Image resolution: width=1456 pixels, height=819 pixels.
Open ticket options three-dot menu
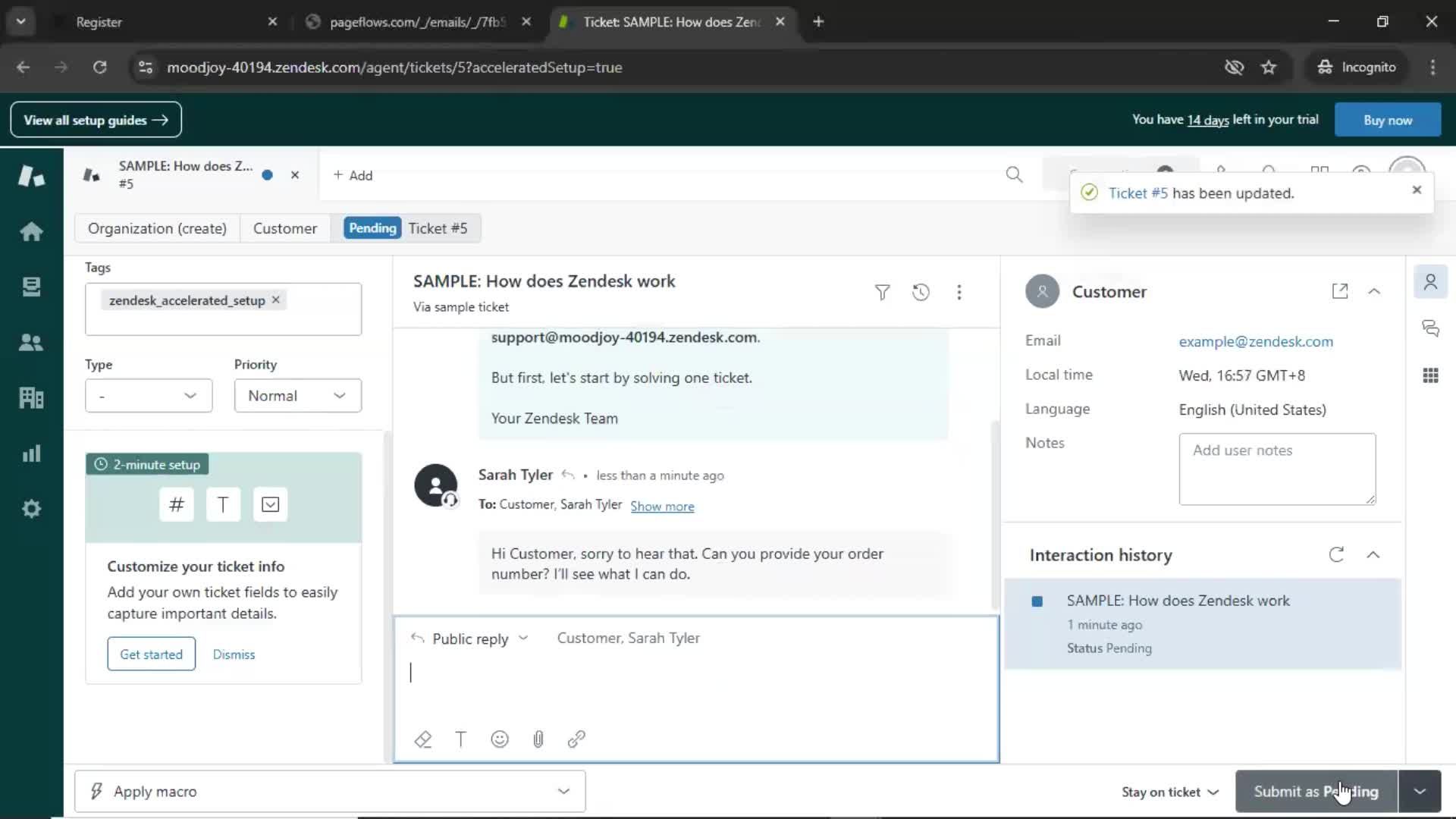pos(959,292)
